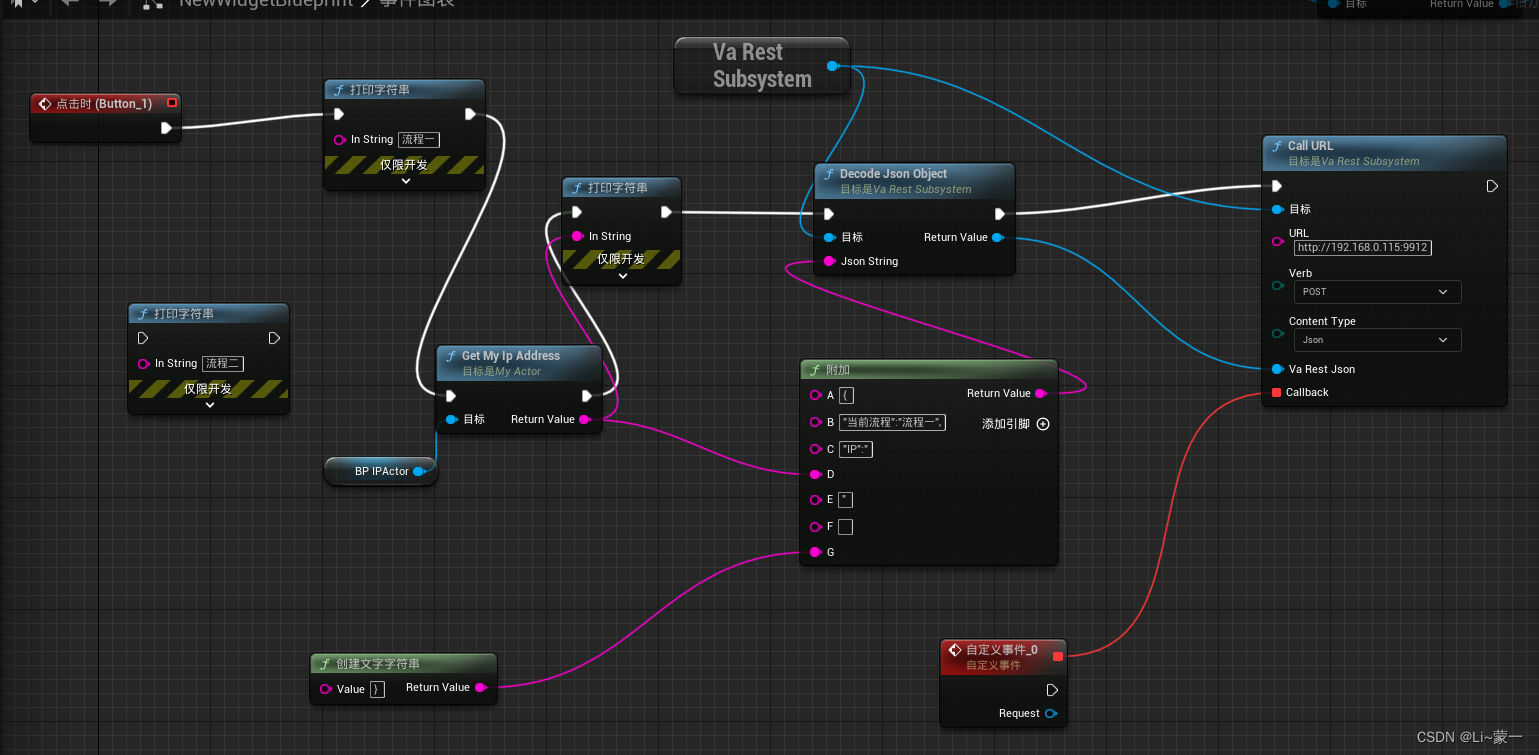
Task: Expand the 打印字符串 node containing 流程一
Action: (x=405, y=181)
